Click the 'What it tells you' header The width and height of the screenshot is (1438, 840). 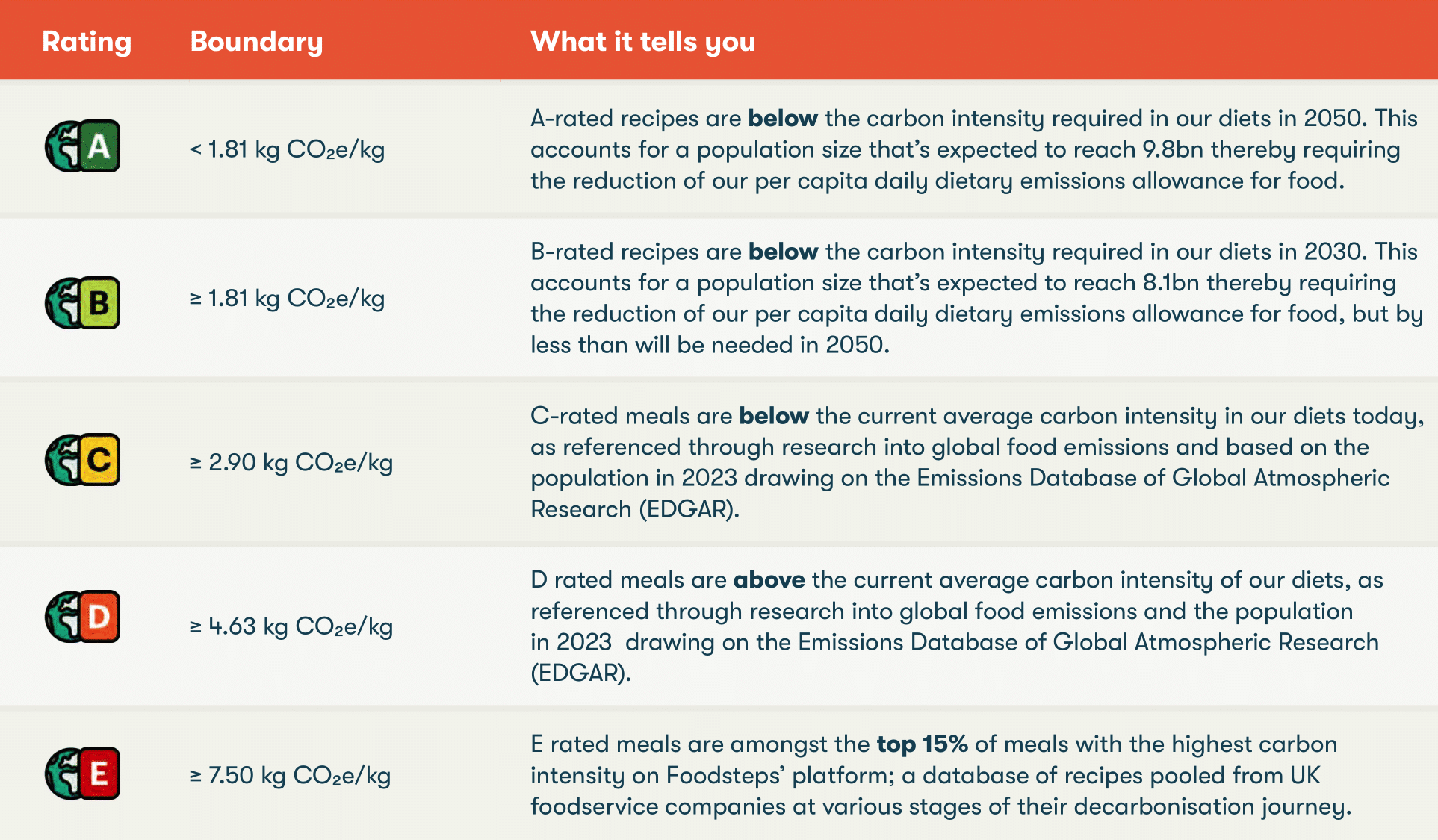tap(642, 42)
